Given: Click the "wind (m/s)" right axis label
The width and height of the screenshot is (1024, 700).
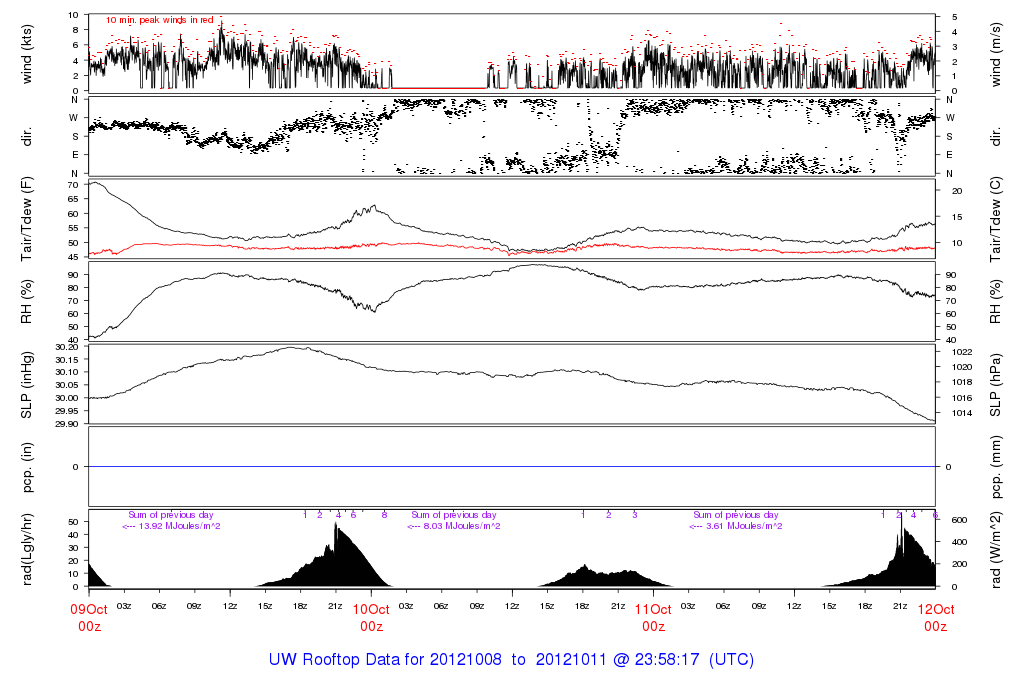Looking at the screenshot, I should click(x=996, y=53).
